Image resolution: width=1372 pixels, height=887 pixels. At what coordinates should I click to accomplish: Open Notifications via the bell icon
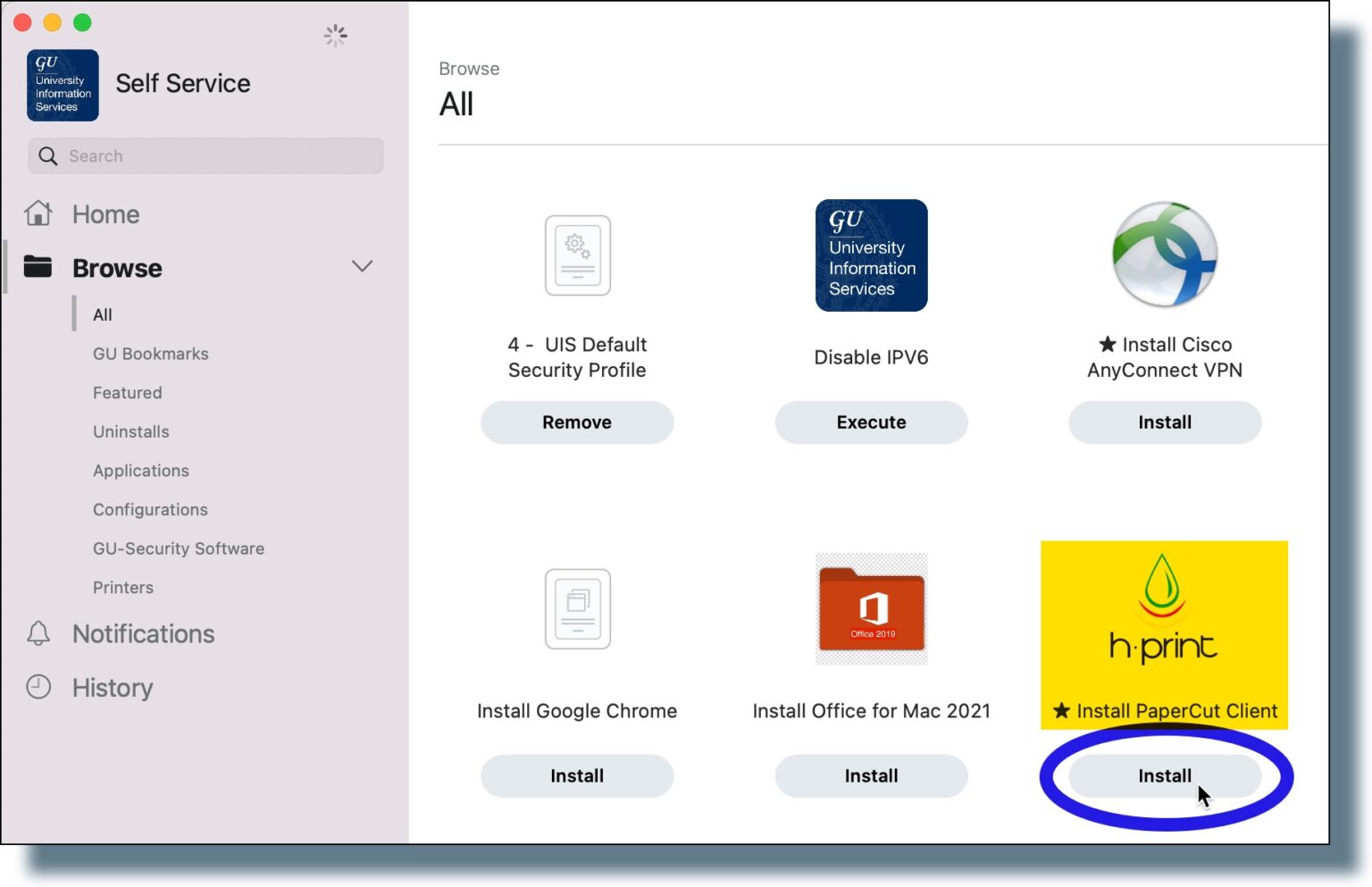point(39,634)
